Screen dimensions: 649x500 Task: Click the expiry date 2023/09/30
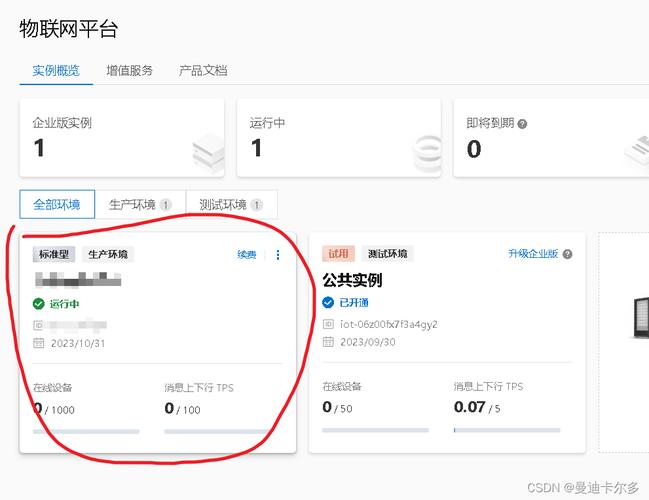(368, 342)
